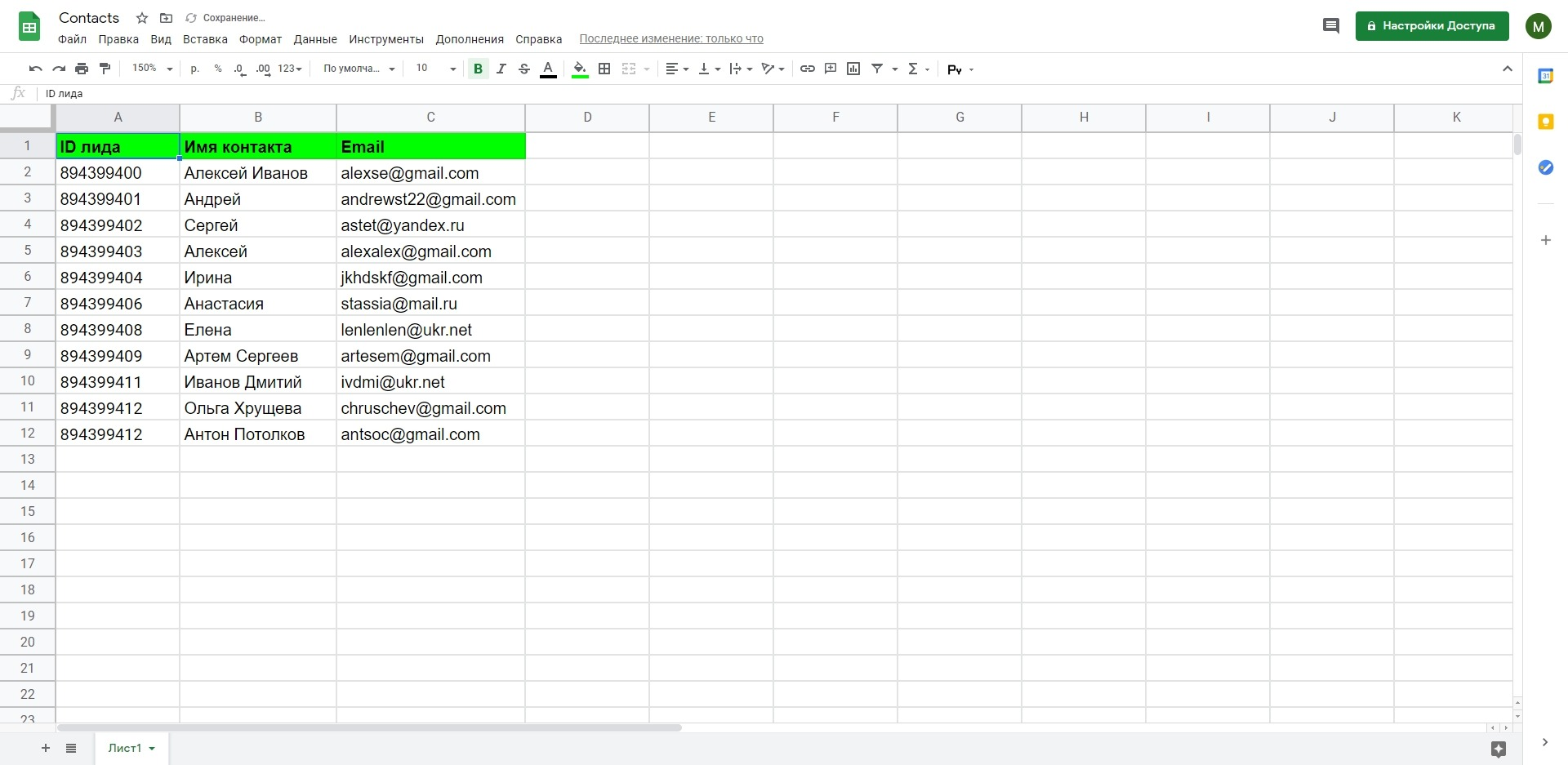Viewport: 1568px width, 765px height.
Task: Get add-ons with plus icon in side panel
Action: (x=1545, y=240)
